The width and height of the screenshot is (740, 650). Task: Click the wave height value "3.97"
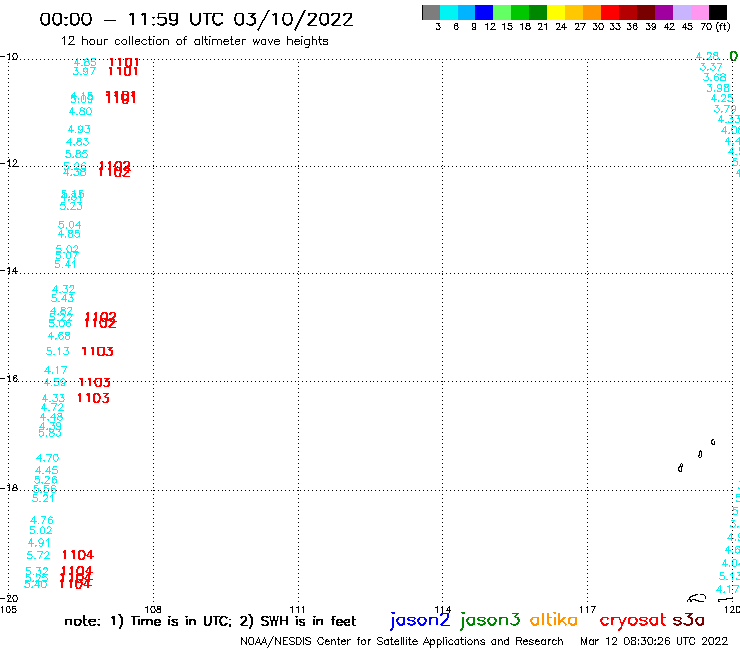[x=84, y=71]
